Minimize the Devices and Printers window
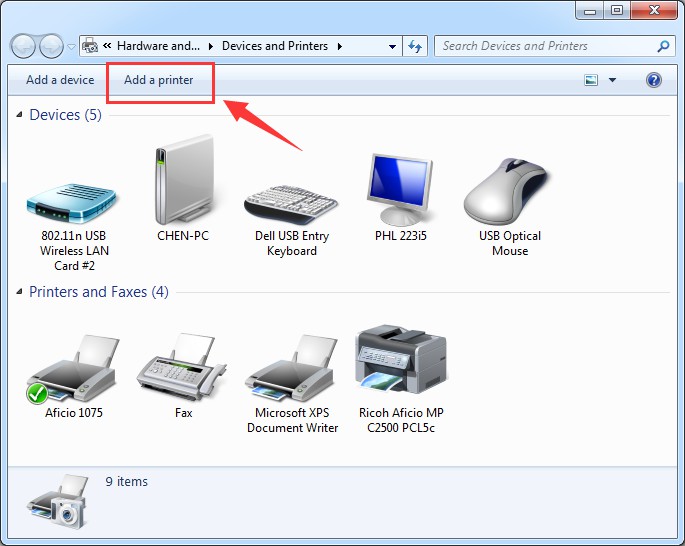 (x=590, y=10)
